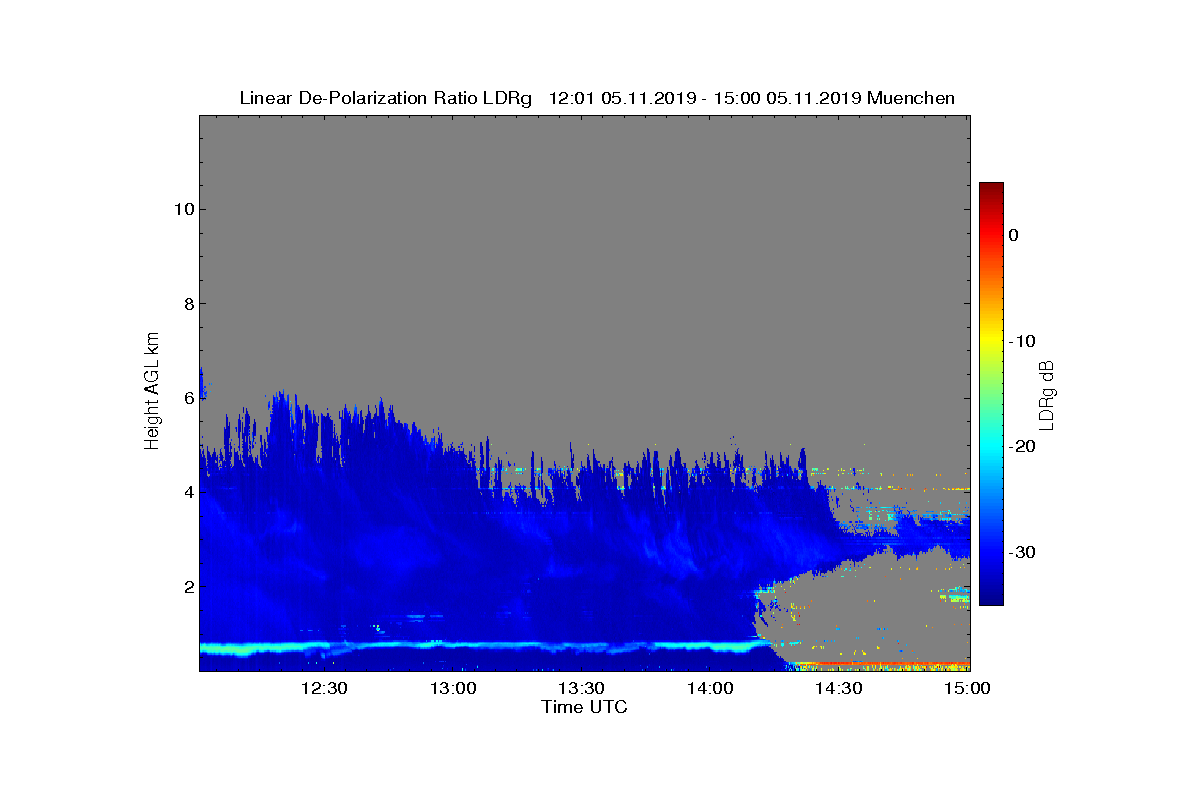Click the 12:30 time tick label

pos(324,688)
